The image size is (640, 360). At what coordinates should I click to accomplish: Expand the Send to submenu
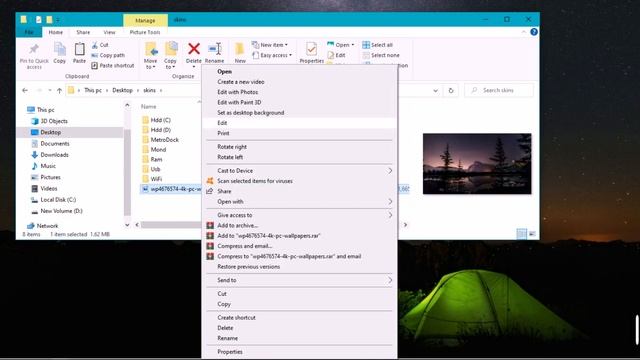390,280
